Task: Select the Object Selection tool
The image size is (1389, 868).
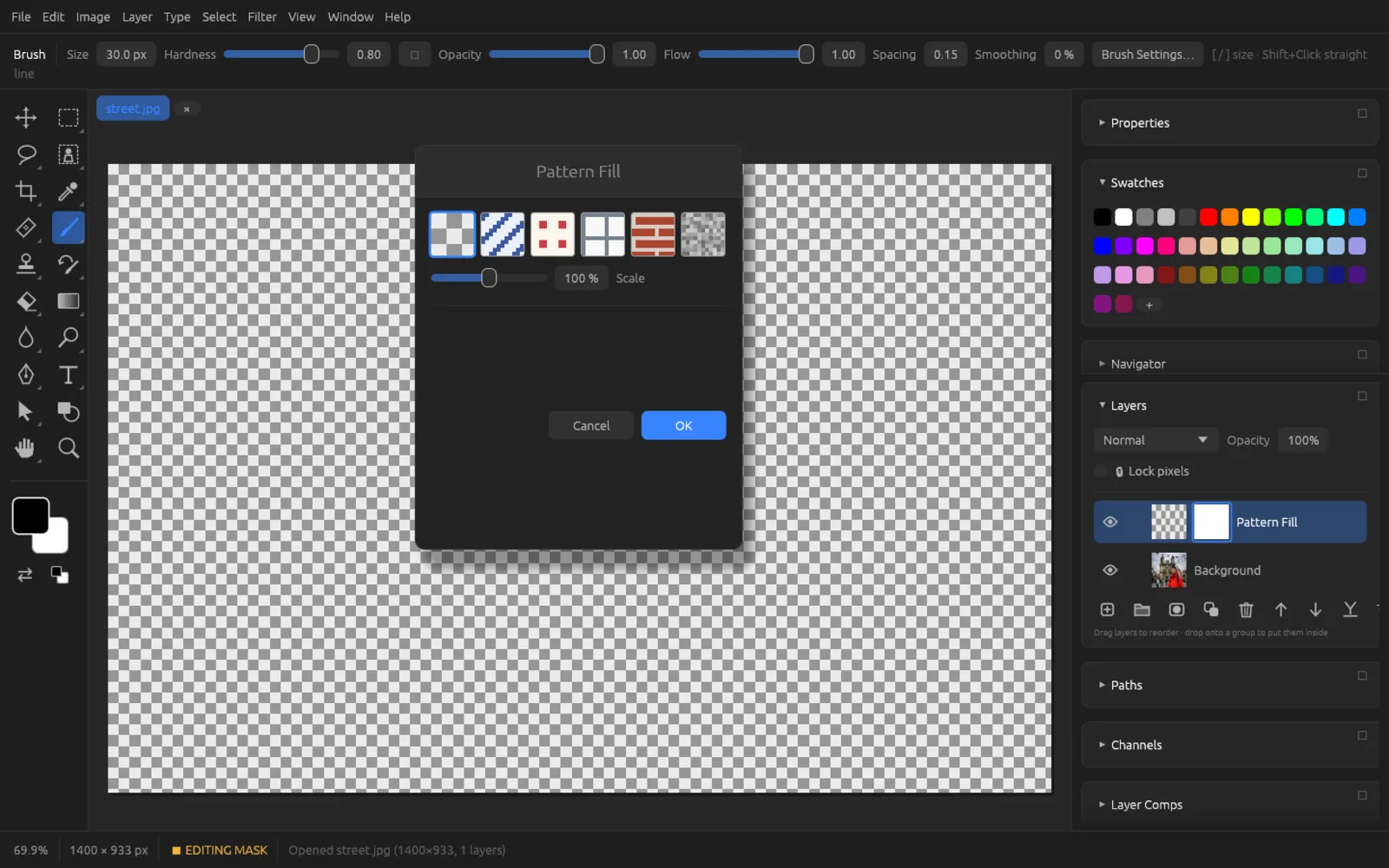Action: pos(68,155)
